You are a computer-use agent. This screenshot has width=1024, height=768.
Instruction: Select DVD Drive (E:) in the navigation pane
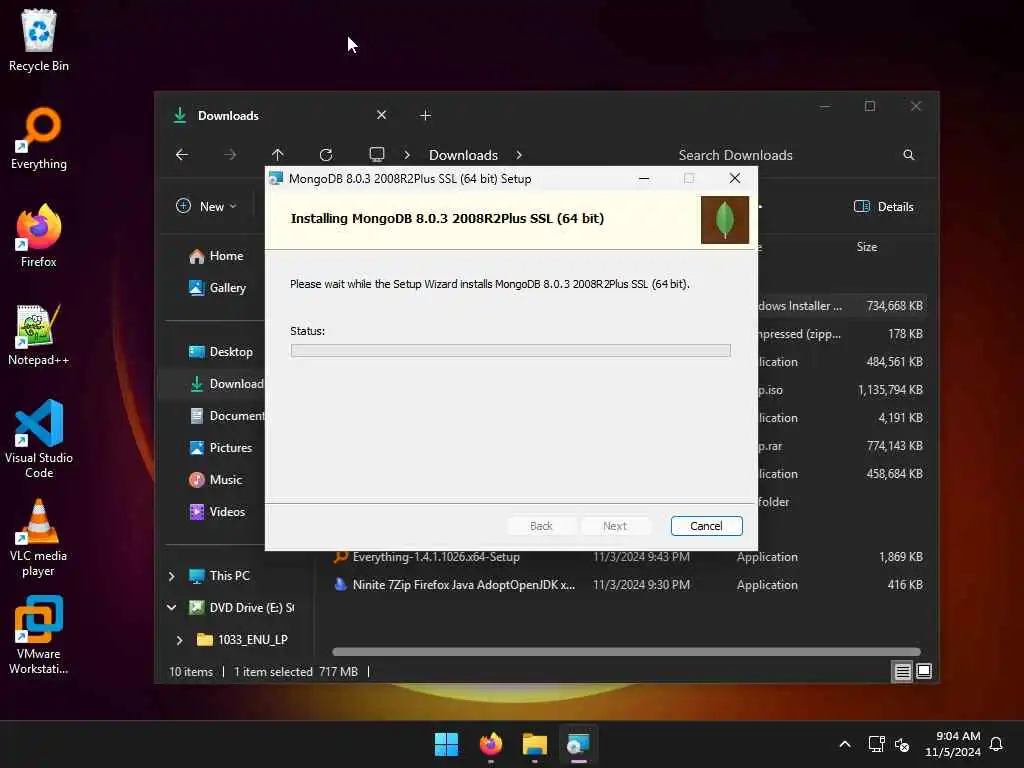240,608
